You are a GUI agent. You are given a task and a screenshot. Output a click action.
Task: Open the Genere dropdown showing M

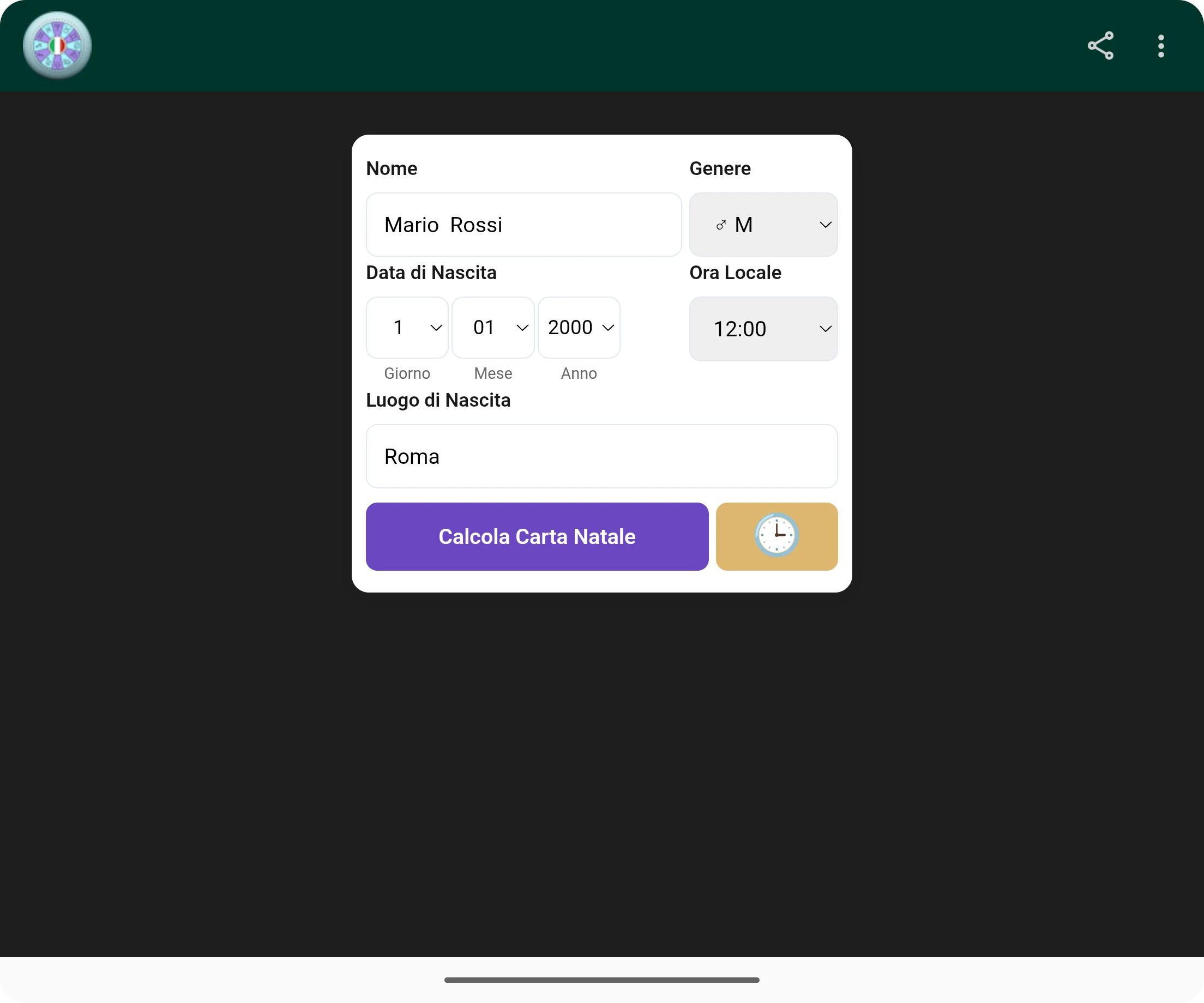763,225
